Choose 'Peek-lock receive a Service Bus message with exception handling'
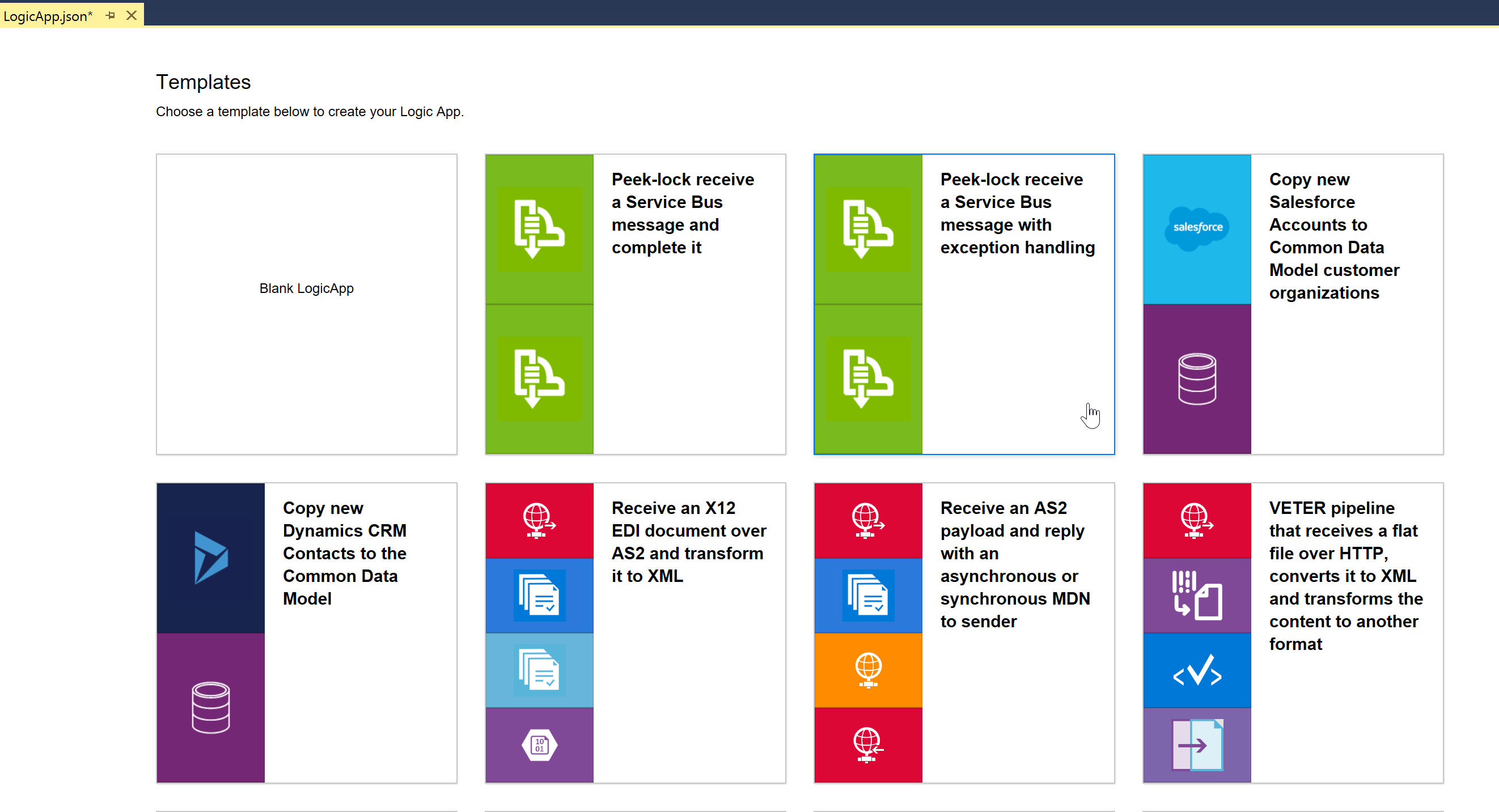The height and width of the screenshot is (812, 1499). 1017,213
